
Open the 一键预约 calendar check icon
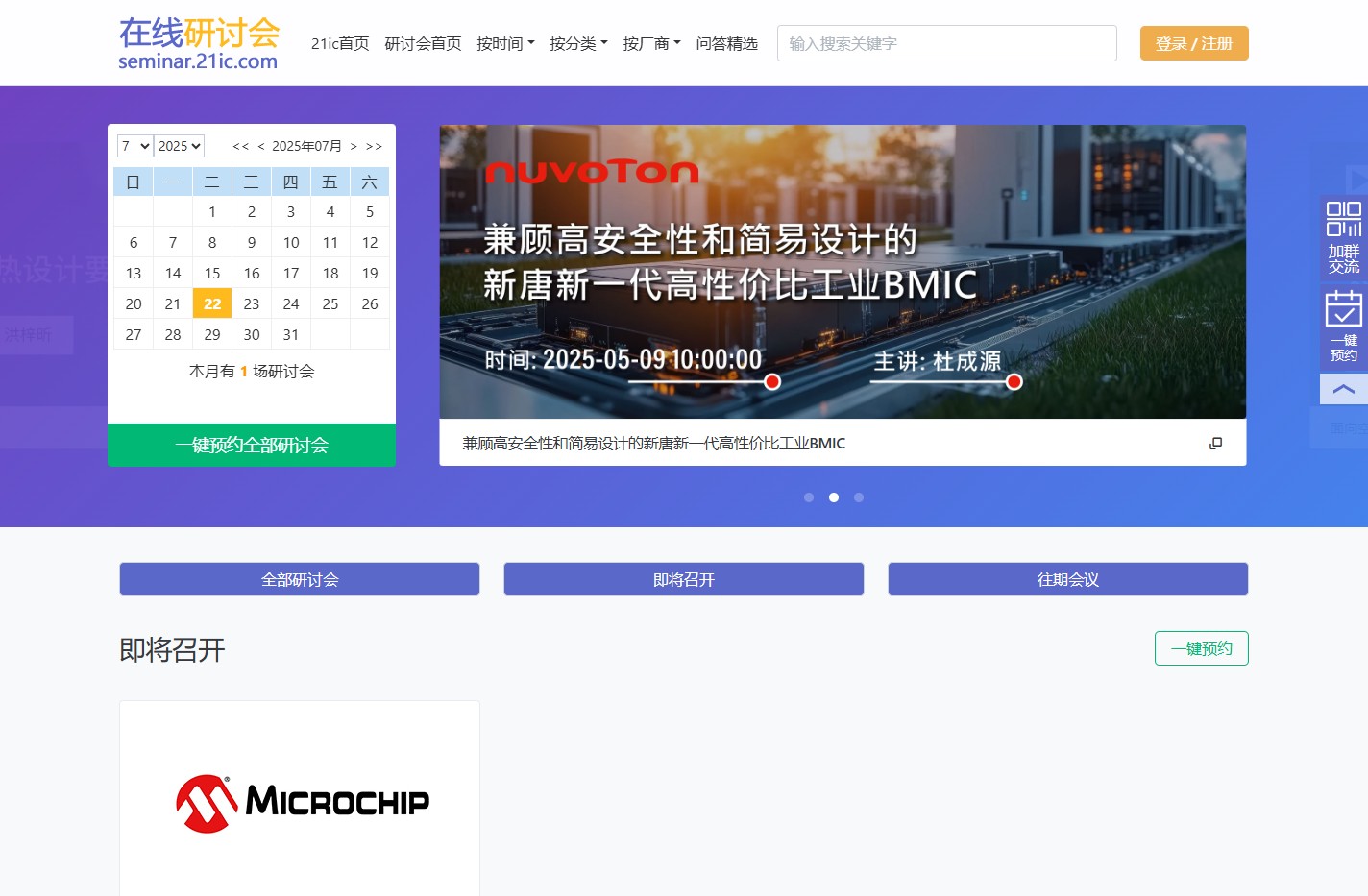tap(1344, 327)
